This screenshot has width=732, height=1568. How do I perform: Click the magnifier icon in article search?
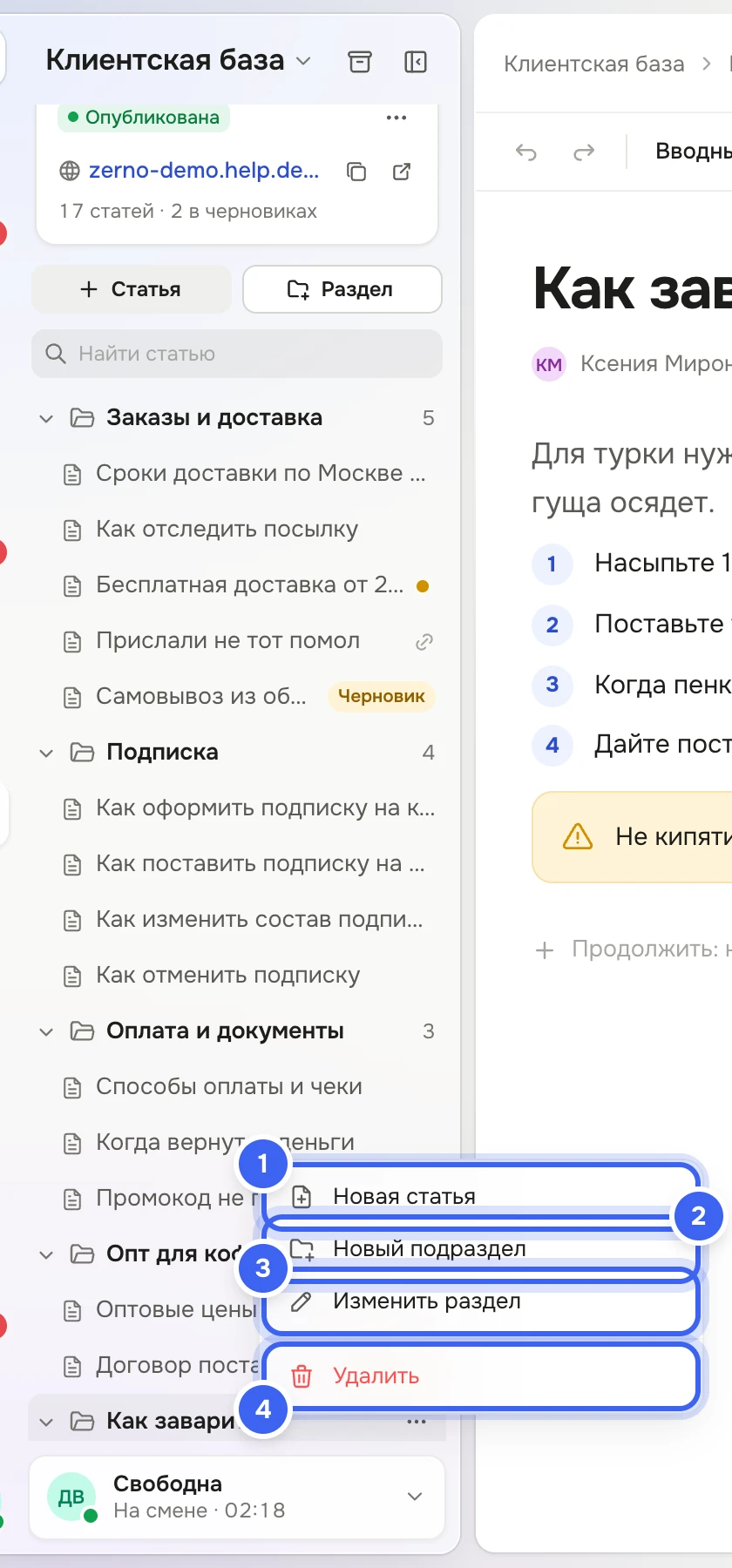(56, 354)
